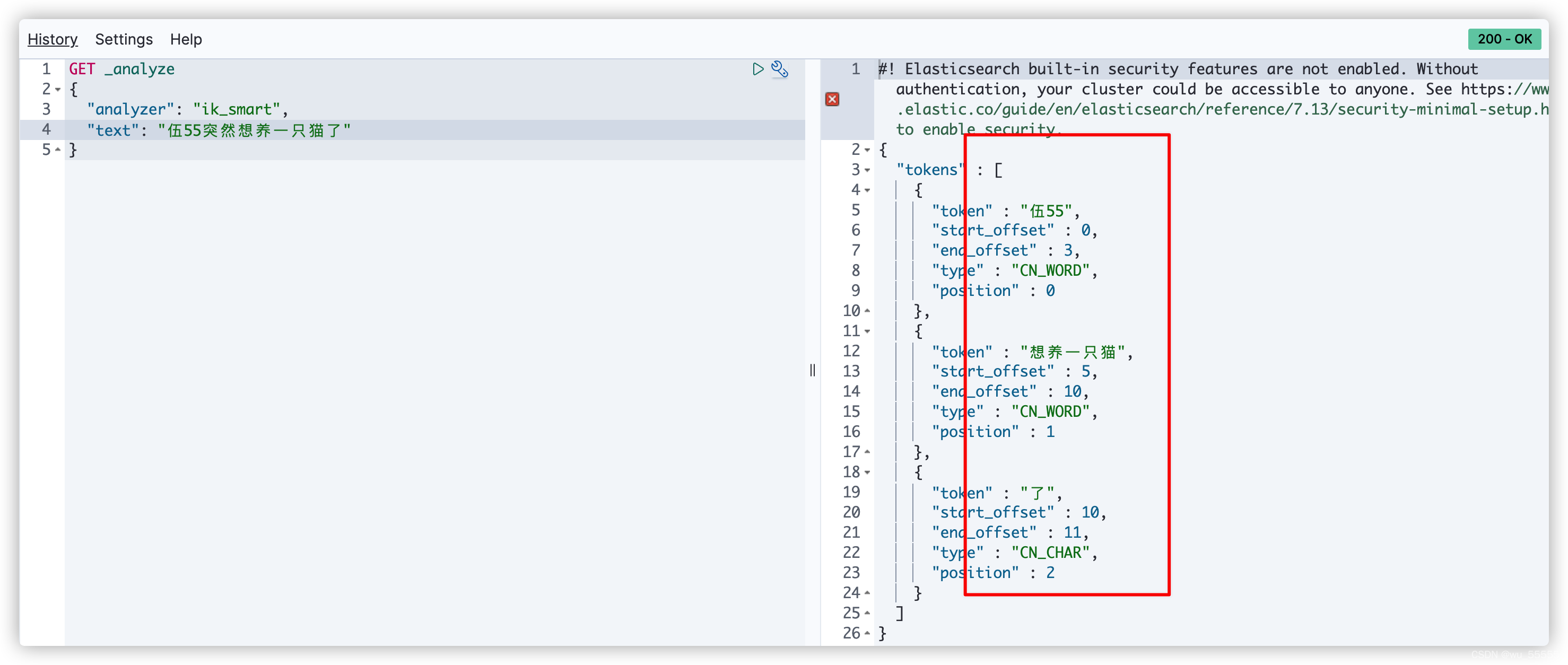Click the 200 - OK status badge
The image size is (1568, 665).
(1503, 40)
